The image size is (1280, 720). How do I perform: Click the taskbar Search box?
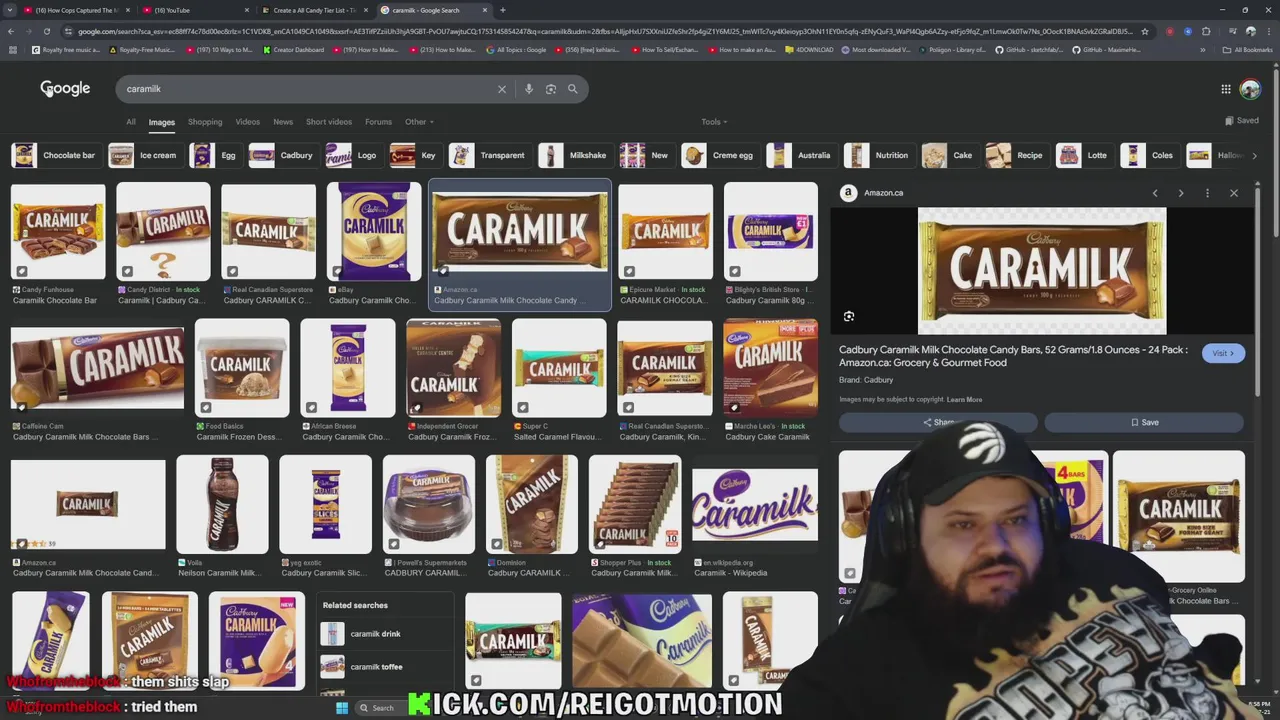(382, 708)
